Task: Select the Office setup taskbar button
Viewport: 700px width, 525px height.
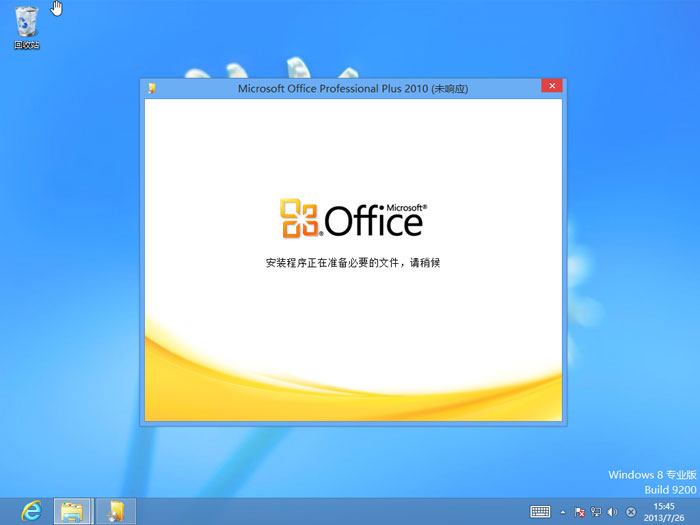Action: point(115,511)
